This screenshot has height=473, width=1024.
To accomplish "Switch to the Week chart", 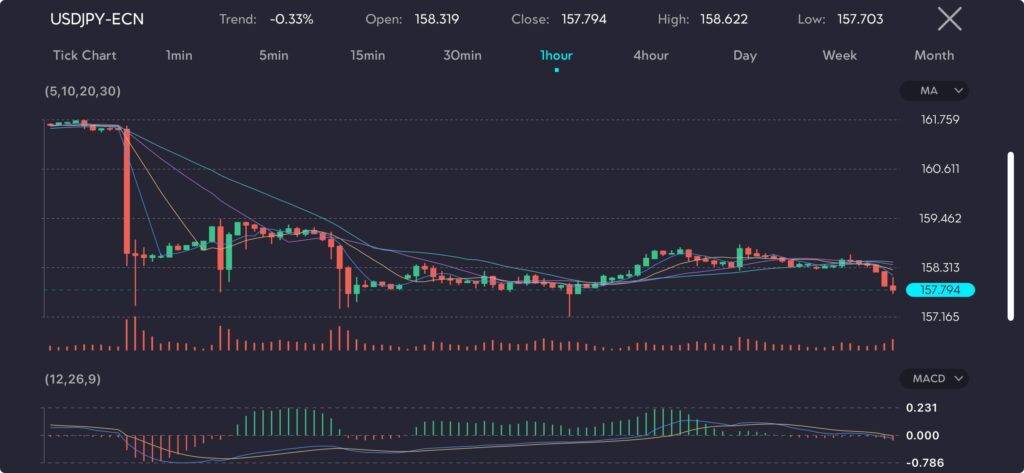I will click(839, 55).
